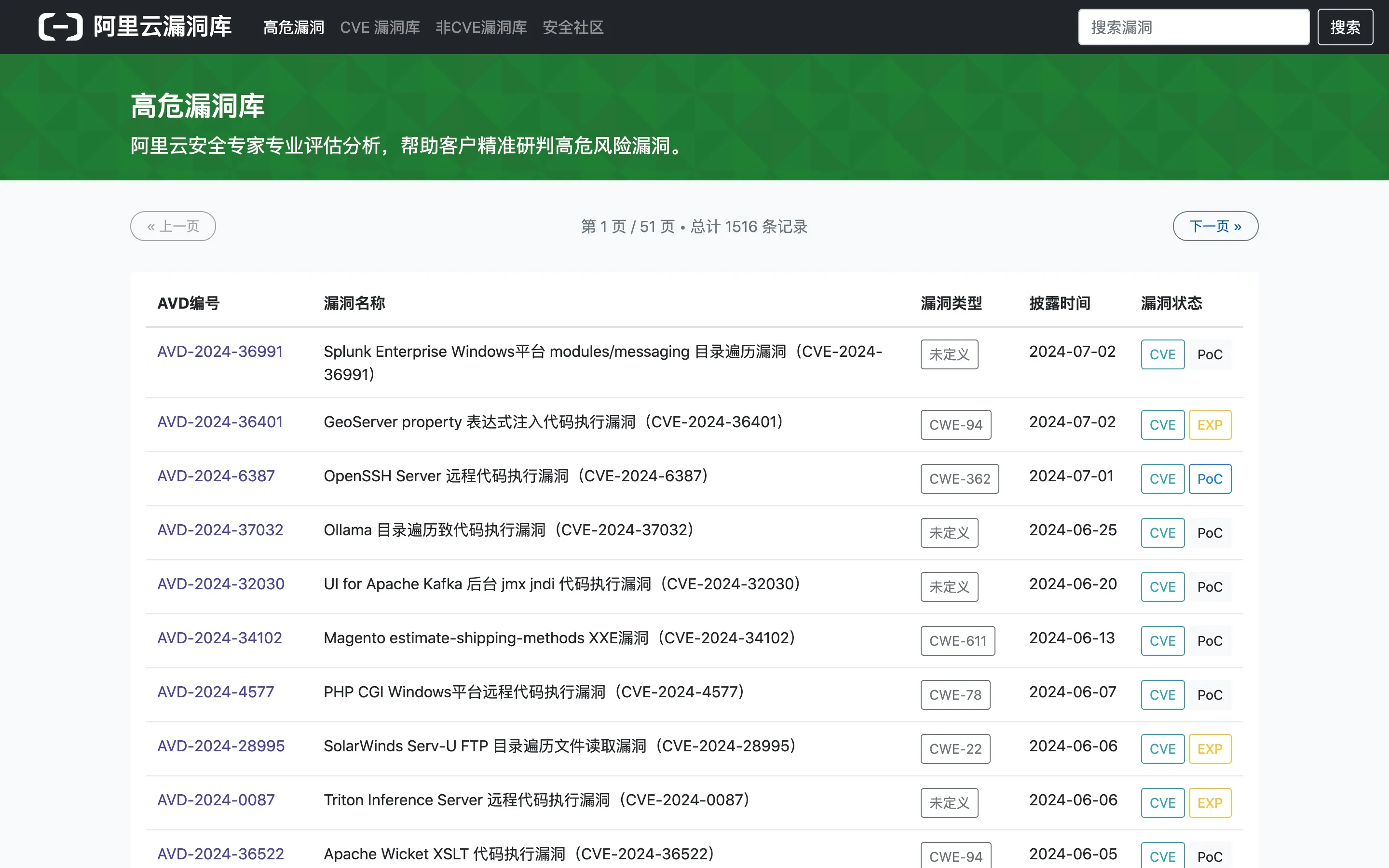Image resolution: width=1389 pixels, height=868 pixels.
Task: Click the 漏洞类型 column header
Action: click(x=951, y=303)
